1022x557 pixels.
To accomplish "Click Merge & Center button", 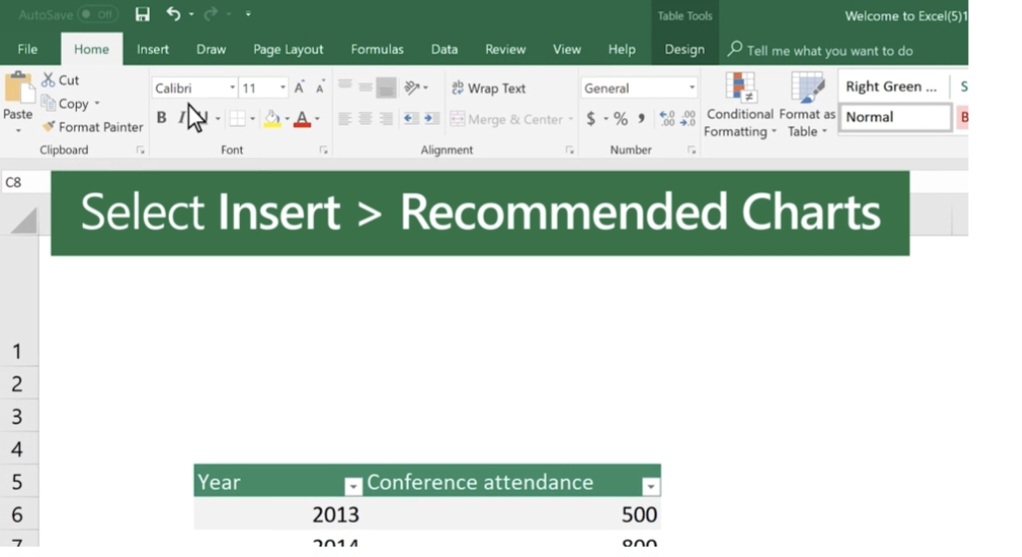I will [x=506, y=119].
